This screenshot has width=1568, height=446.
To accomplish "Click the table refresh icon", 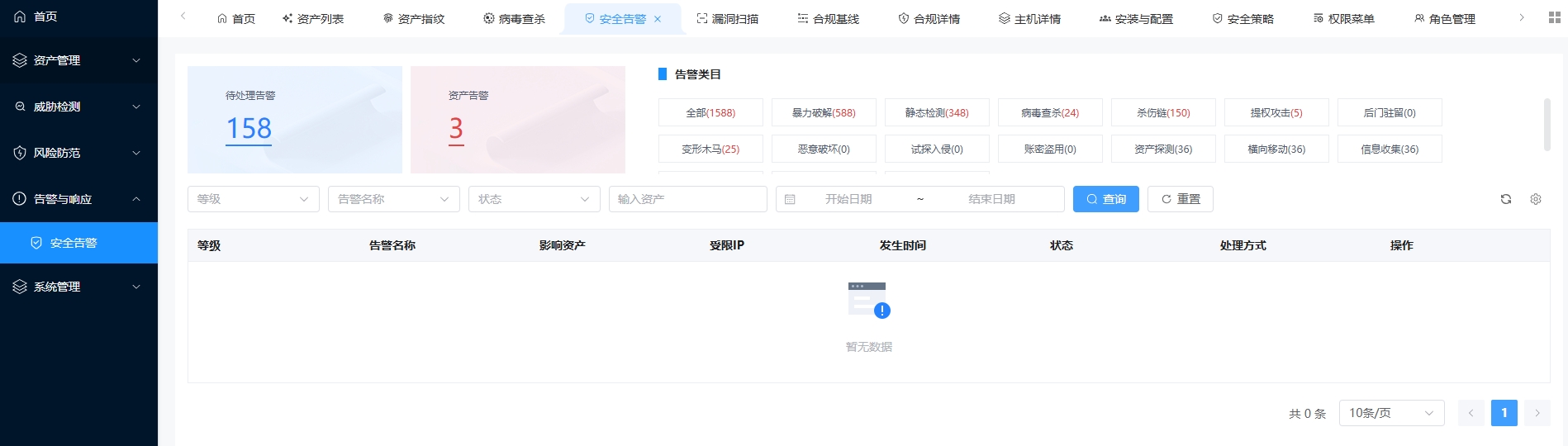I will [x=1505, y=199].
